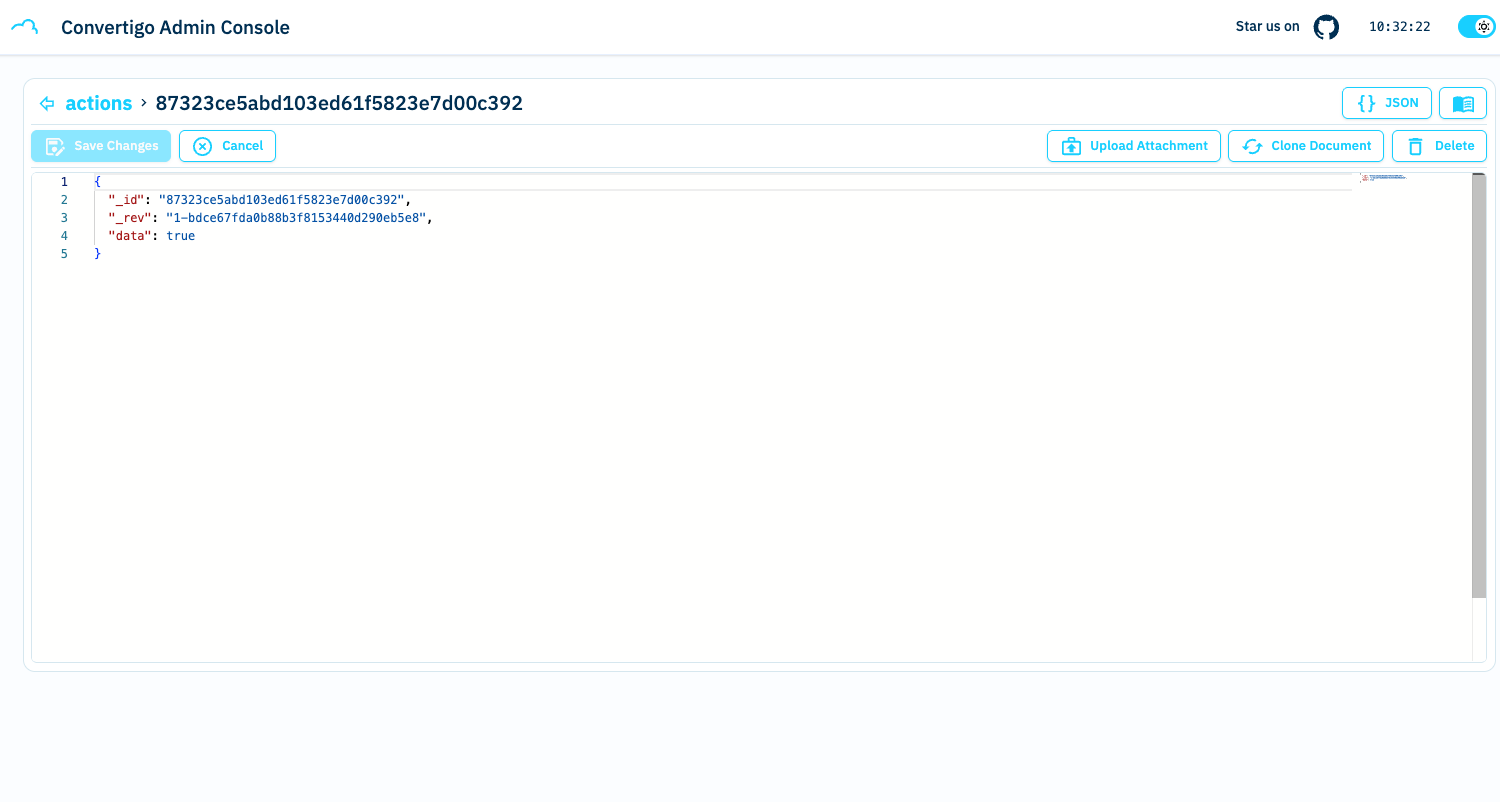1500x802 pixels.
Task: Click the Delete trash button
Action: tap(1439, 146)
